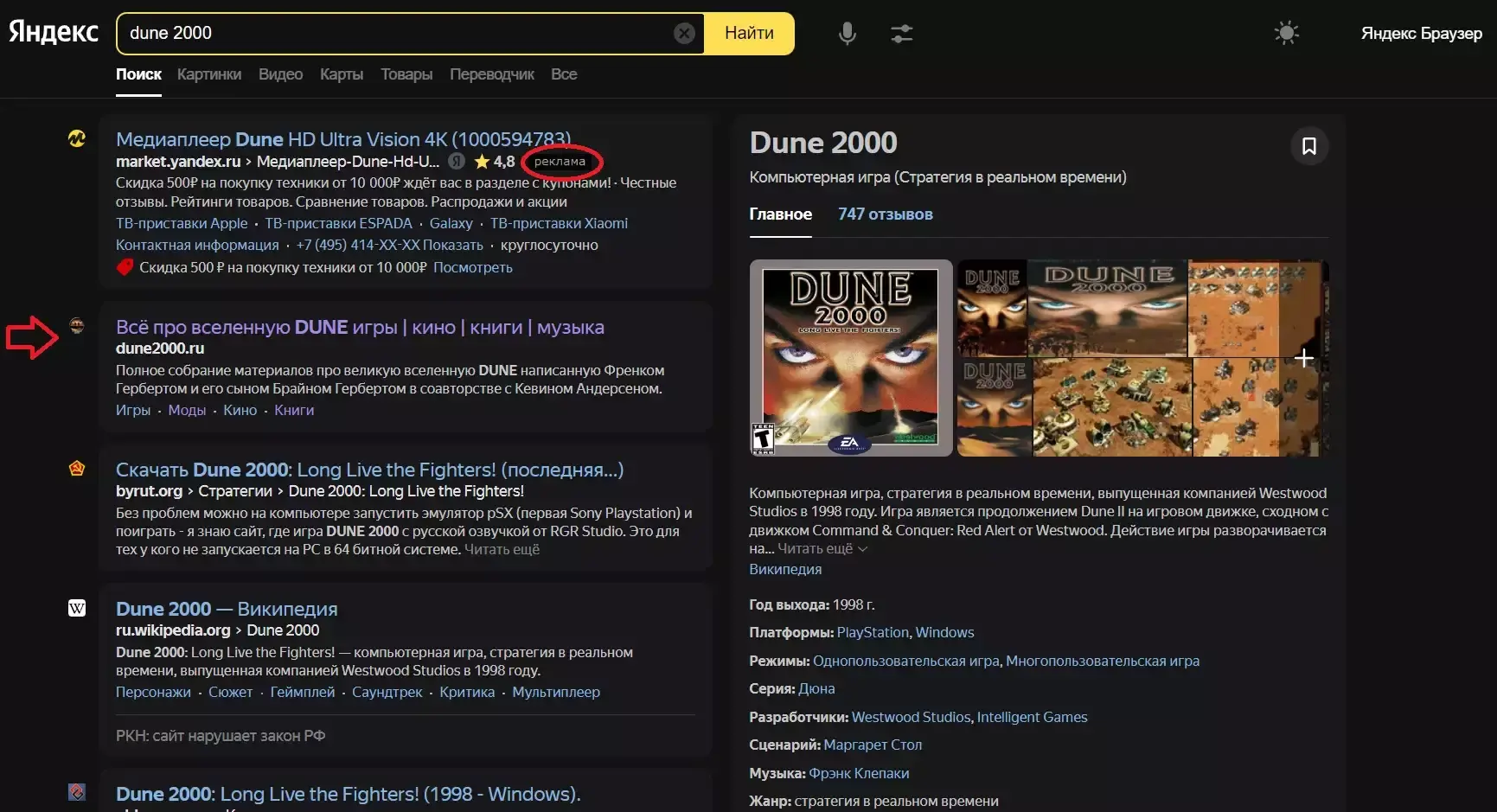Viewport: 1497px width, 812px height.
Task: Open Медиаплеер Dune HD Ultra Vision result
Action: (343, 139)
